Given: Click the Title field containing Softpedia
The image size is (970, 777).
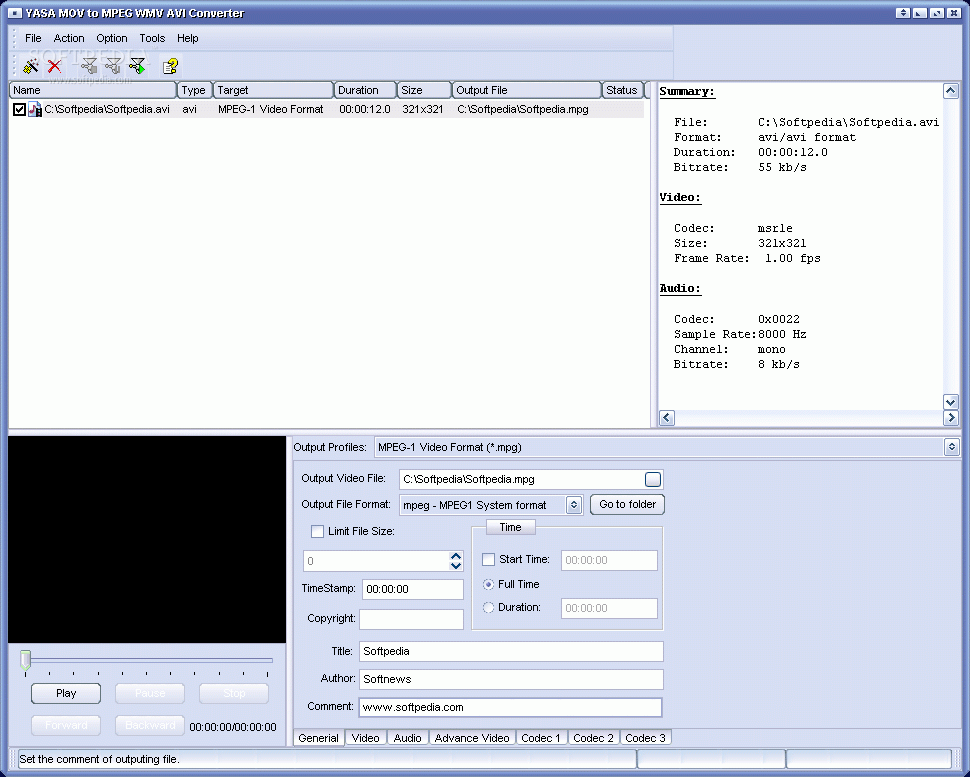Looking at the screenshot, I should click(511, 651).
